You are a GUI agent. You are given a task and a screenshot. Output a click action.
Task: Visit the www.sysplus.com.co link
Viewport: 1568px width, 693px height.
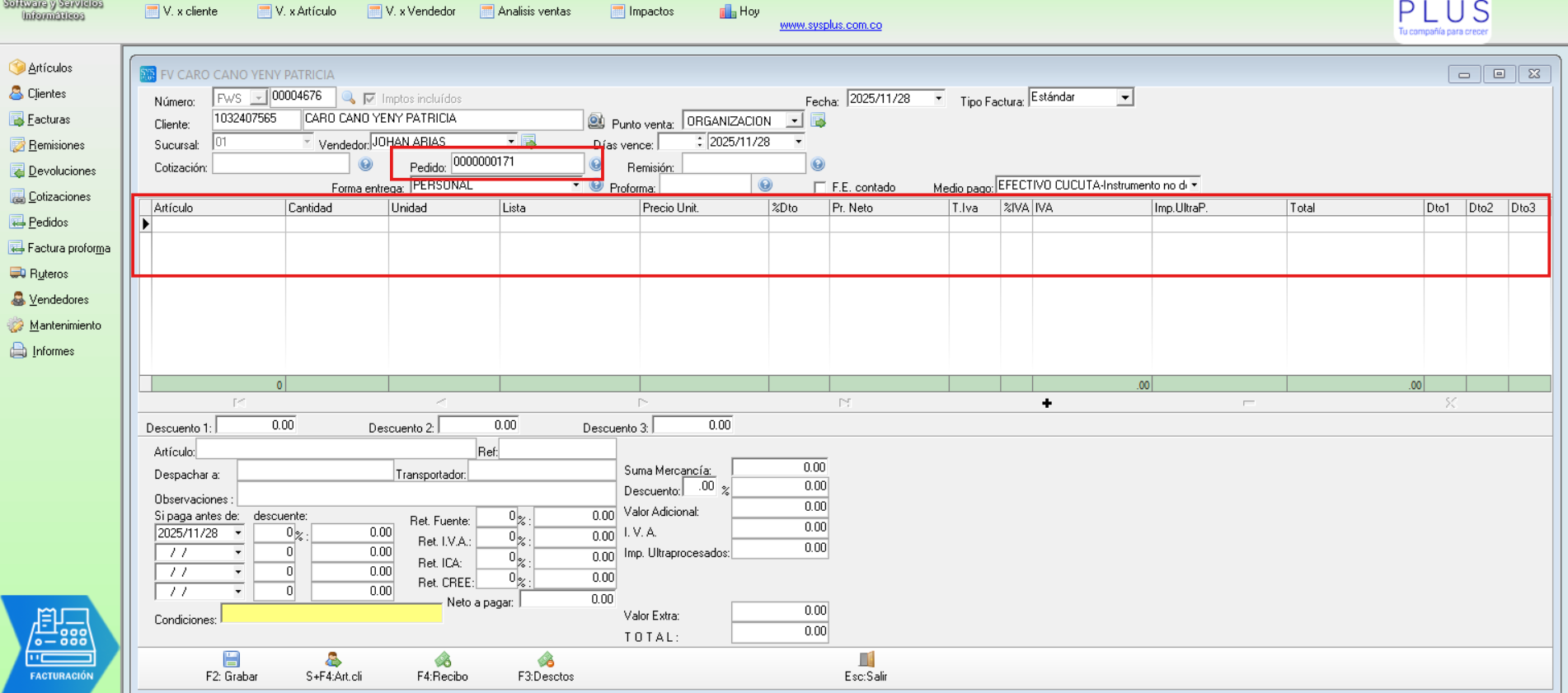click(831, 26)
